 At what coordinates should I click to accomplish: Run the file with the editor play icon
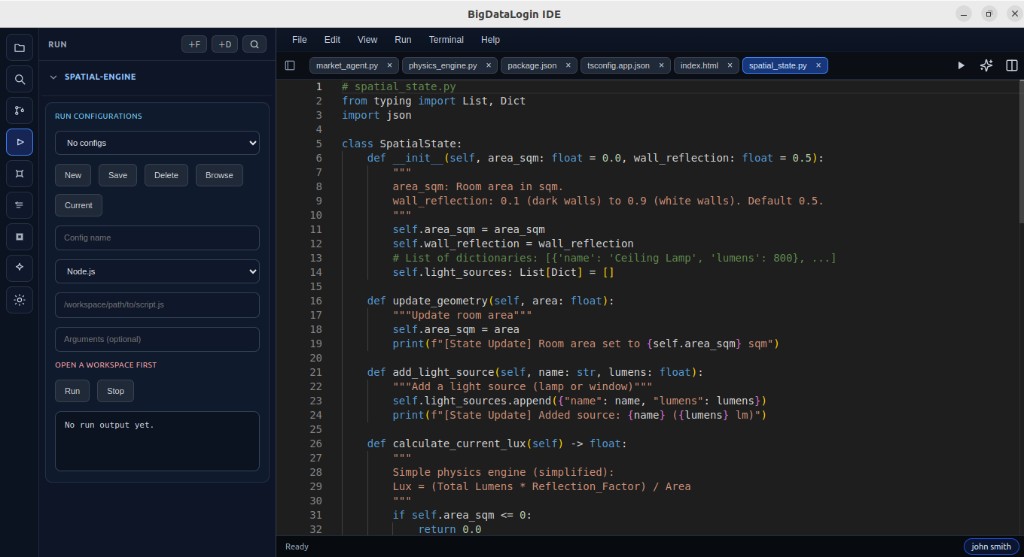[x=961, y=65]
